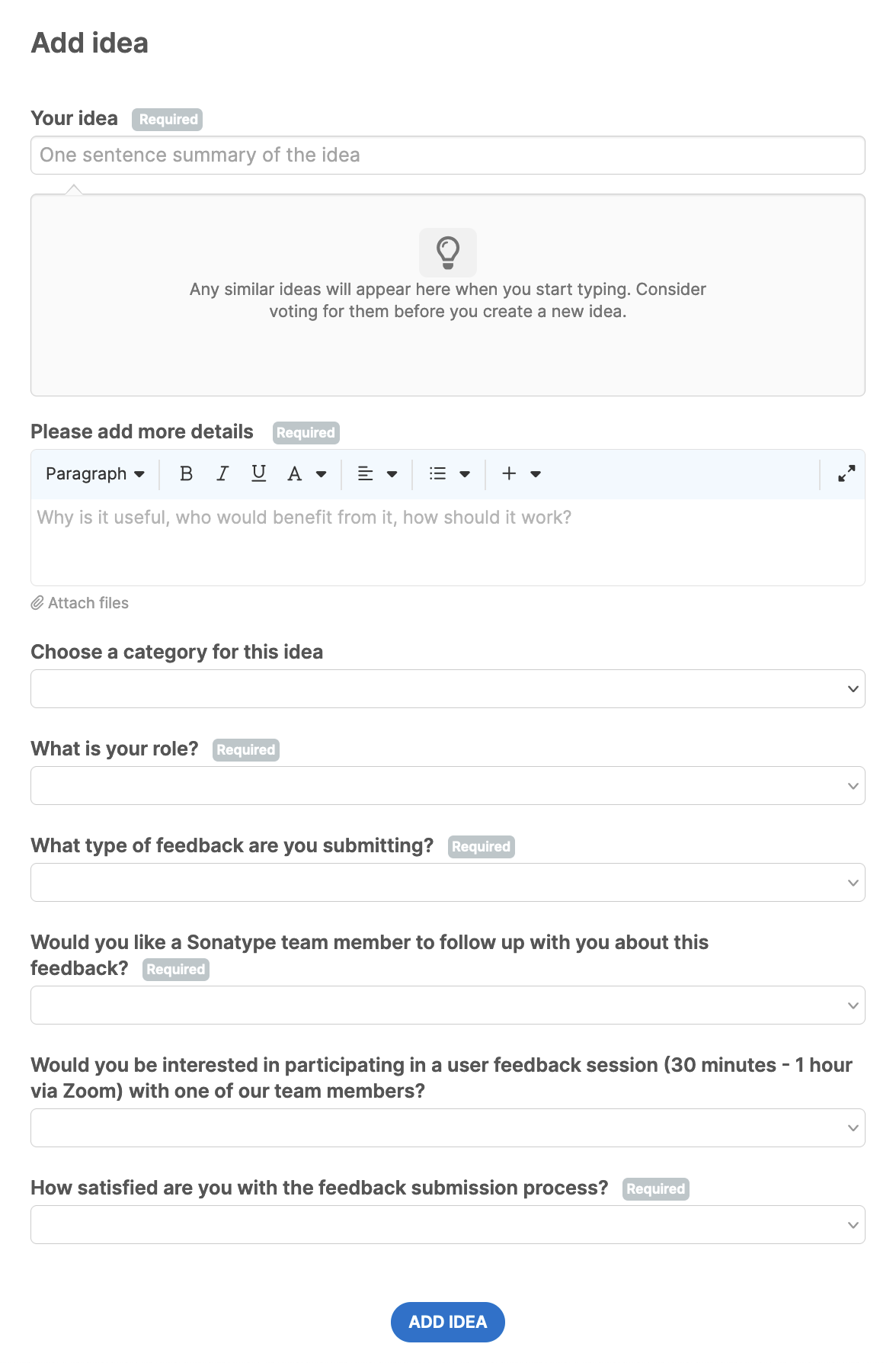
Task: Apply italic formatting in the editor
Action: click(x=222, y=474)
